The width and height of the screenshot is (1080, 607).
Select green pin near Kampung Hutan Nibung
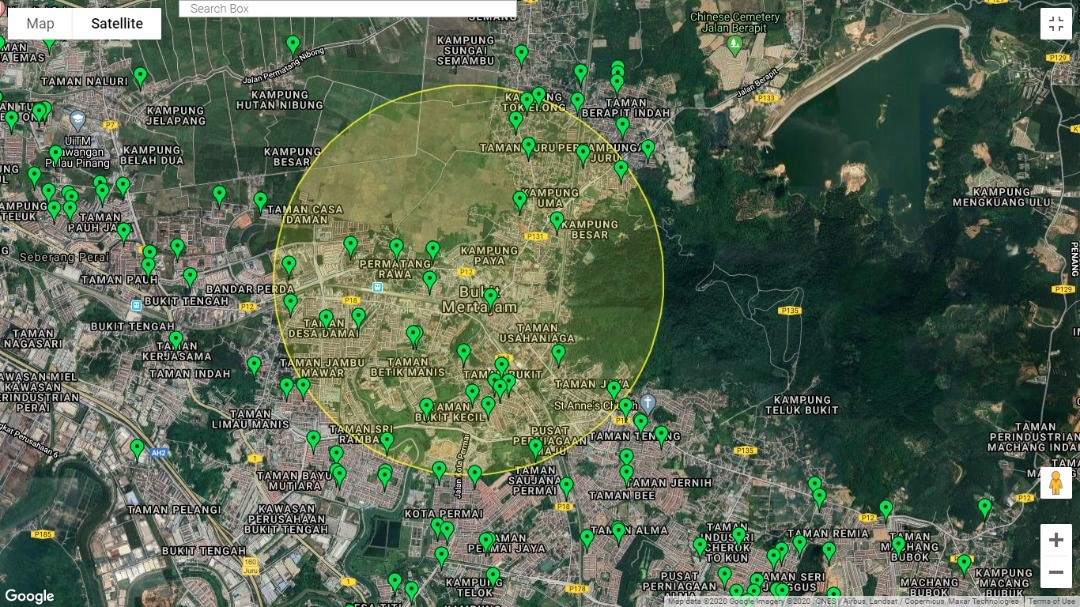click(293, 44)
